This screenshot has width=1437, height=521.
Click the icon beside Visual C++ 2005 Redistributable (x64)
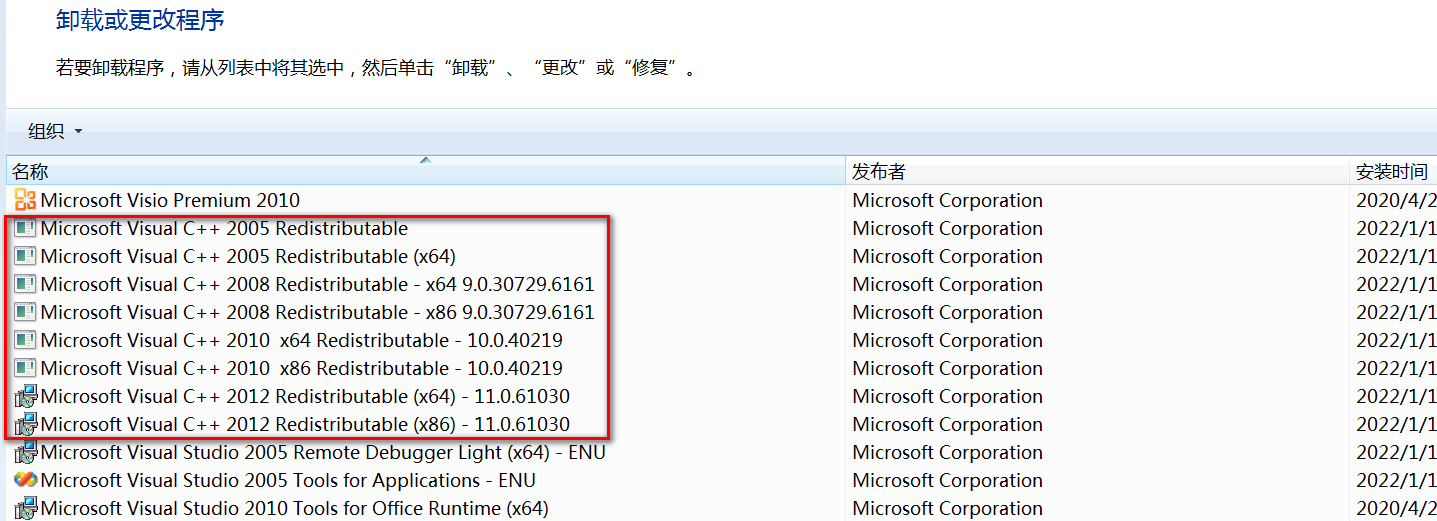pyautogui.click(x=25, y=256)
